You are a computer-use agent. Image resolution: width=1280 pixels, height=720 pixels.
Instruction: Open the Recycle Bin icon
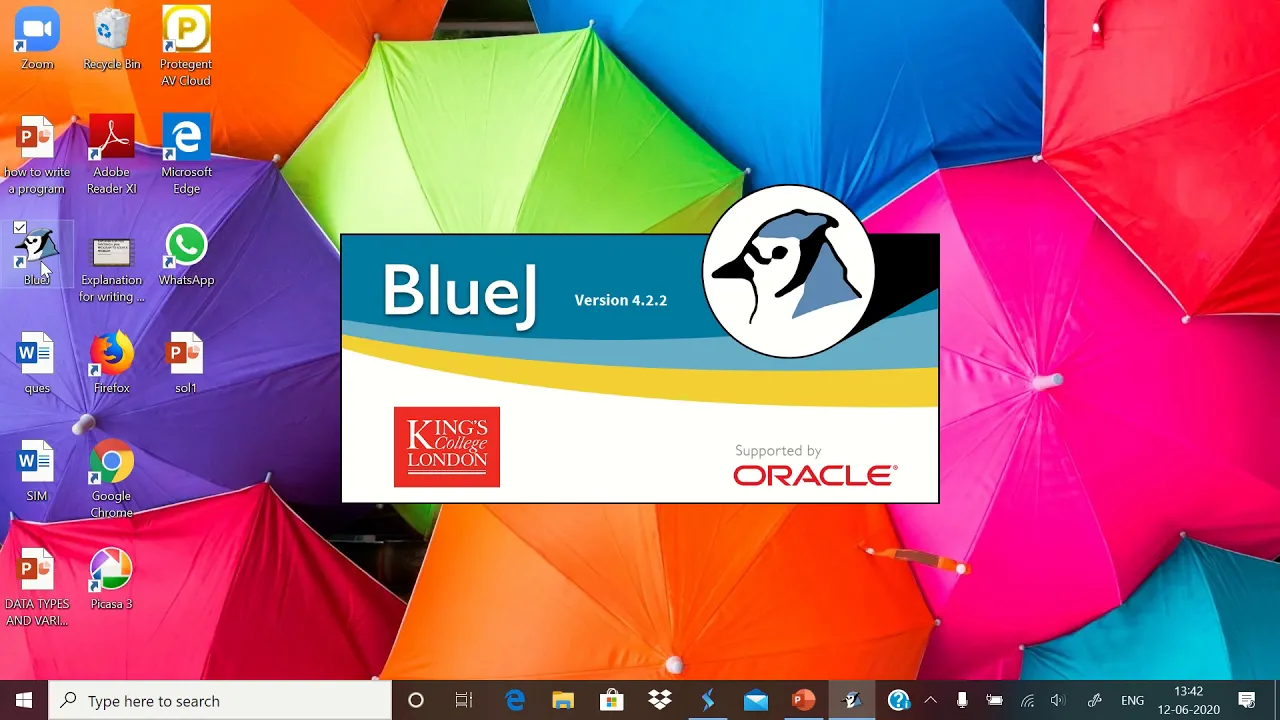pyautogui.click(x=112, y=38)
